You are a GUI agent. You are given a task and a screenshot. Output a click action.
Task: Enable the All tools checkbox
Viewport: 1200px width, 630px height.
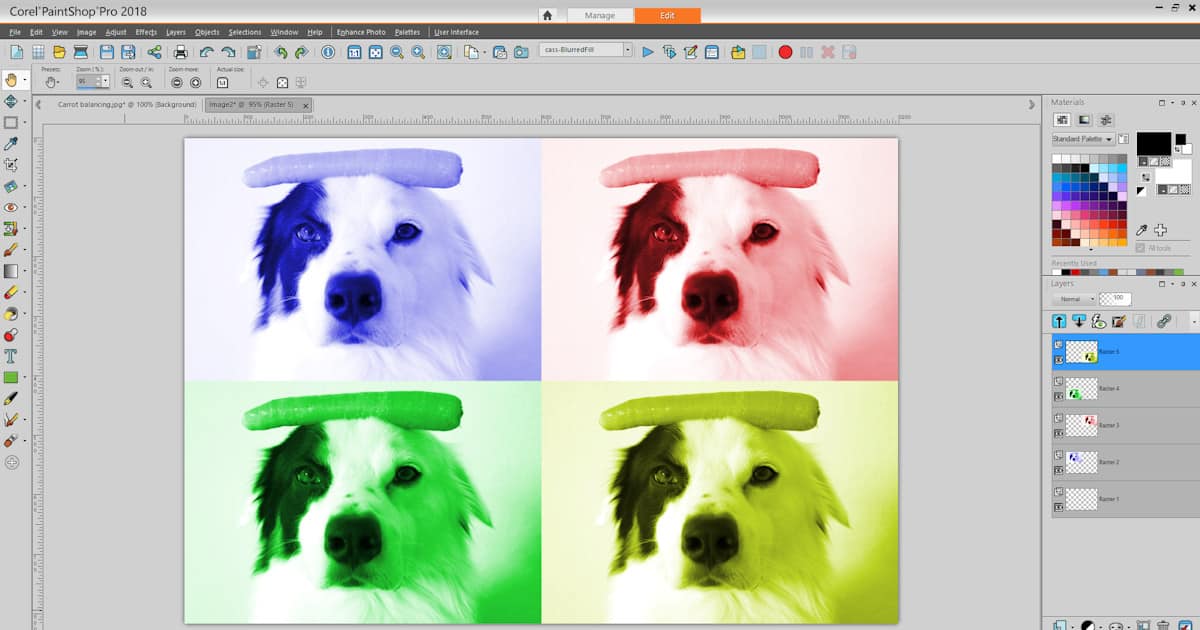1139,246
